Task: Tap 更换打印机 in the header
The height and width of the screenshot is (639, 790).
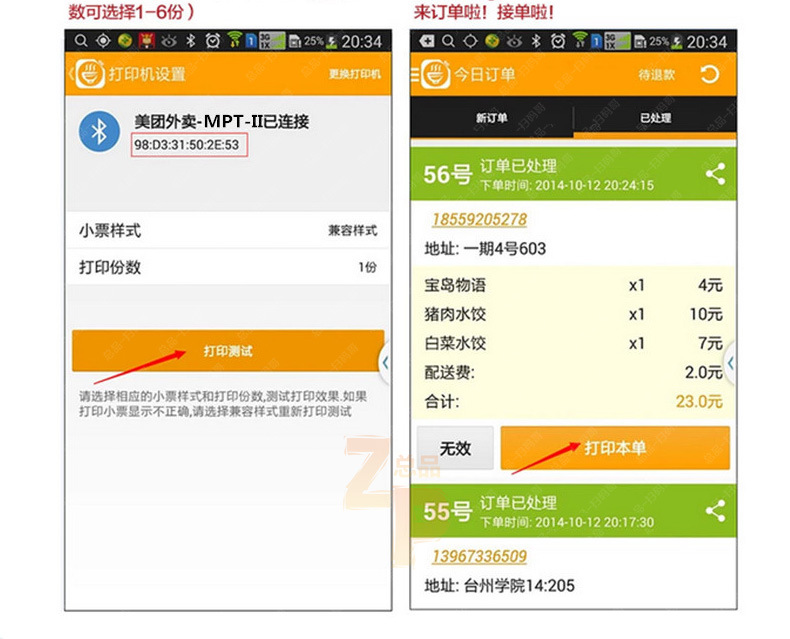Action: click(355, 75)
